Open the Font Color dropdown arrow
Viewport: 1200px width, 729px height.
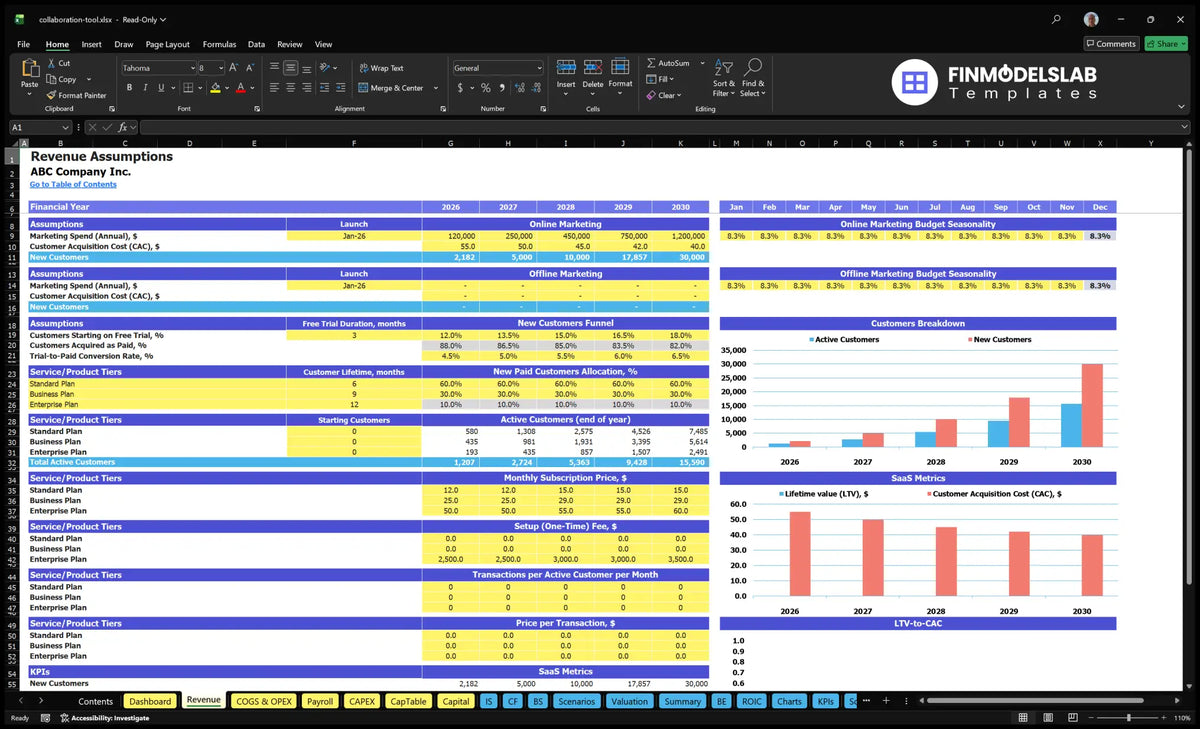251,88
